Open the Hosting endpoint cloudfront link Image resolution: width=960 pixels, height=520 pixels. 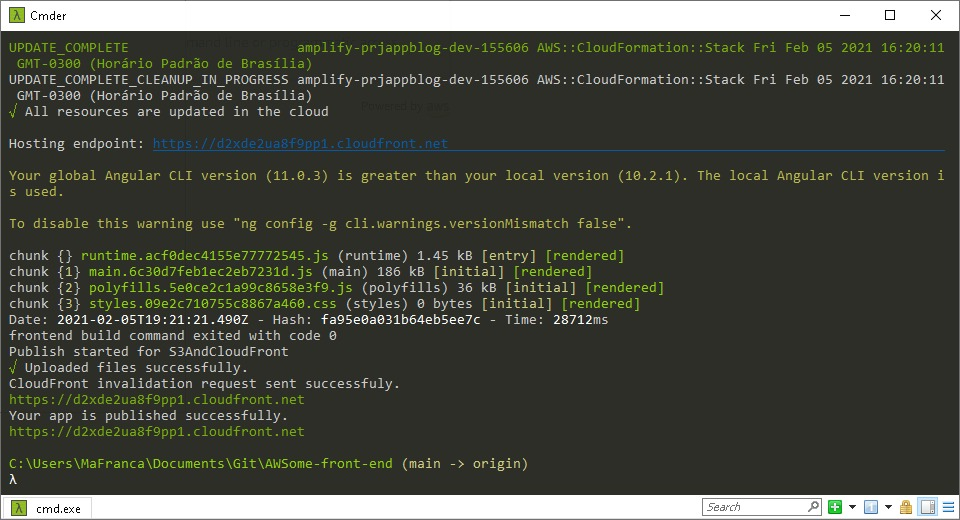pos(300,143)
